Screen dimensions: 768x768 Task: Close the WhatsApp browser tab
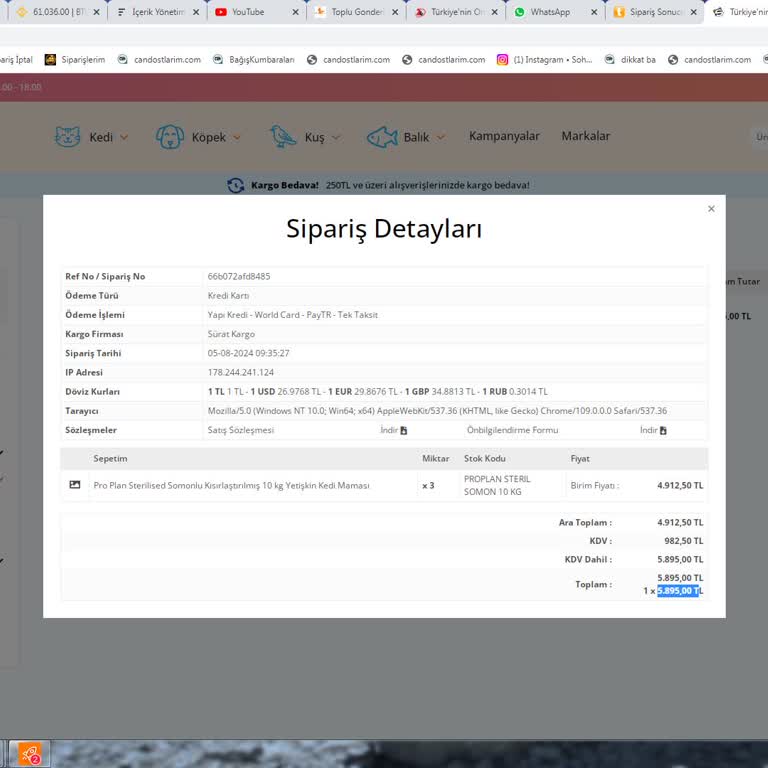(594, 12)
